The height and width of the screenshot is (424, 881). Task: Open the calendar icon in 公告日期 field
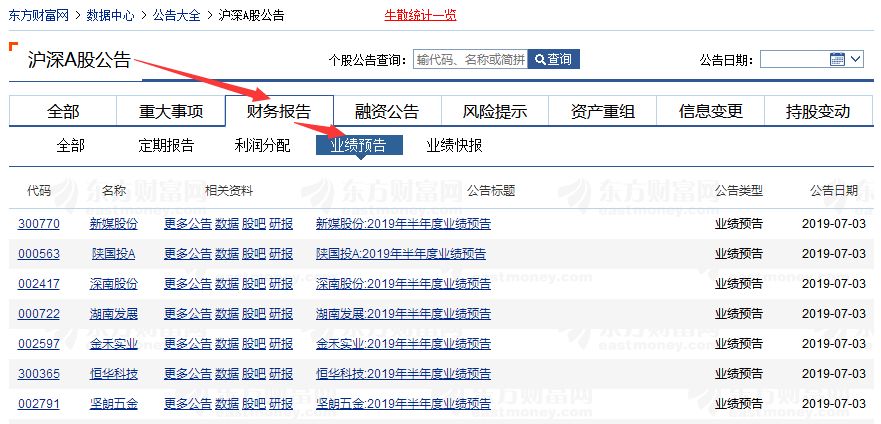coord(837,59)
